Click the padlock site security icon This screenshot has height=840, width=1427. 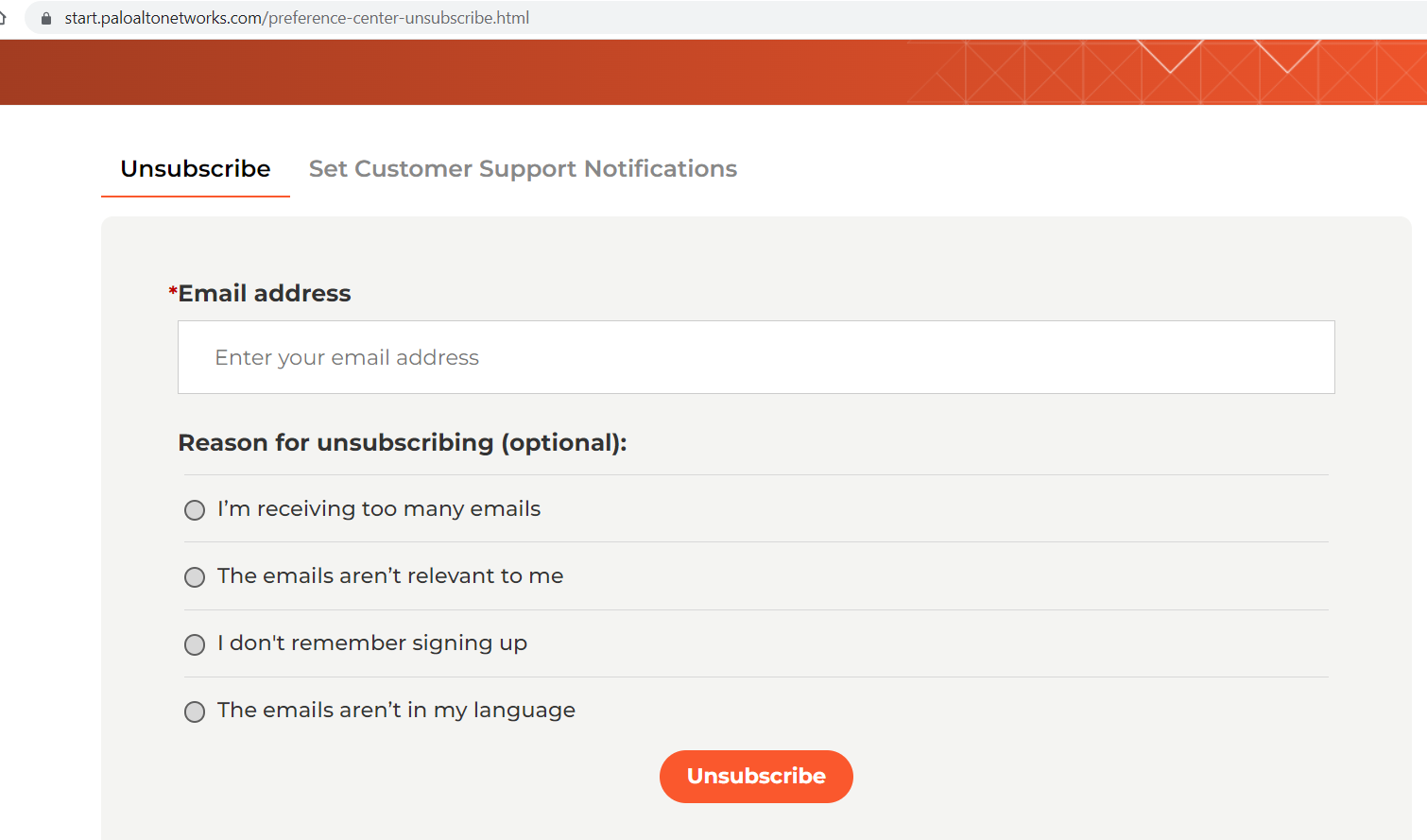click(46, 18)
